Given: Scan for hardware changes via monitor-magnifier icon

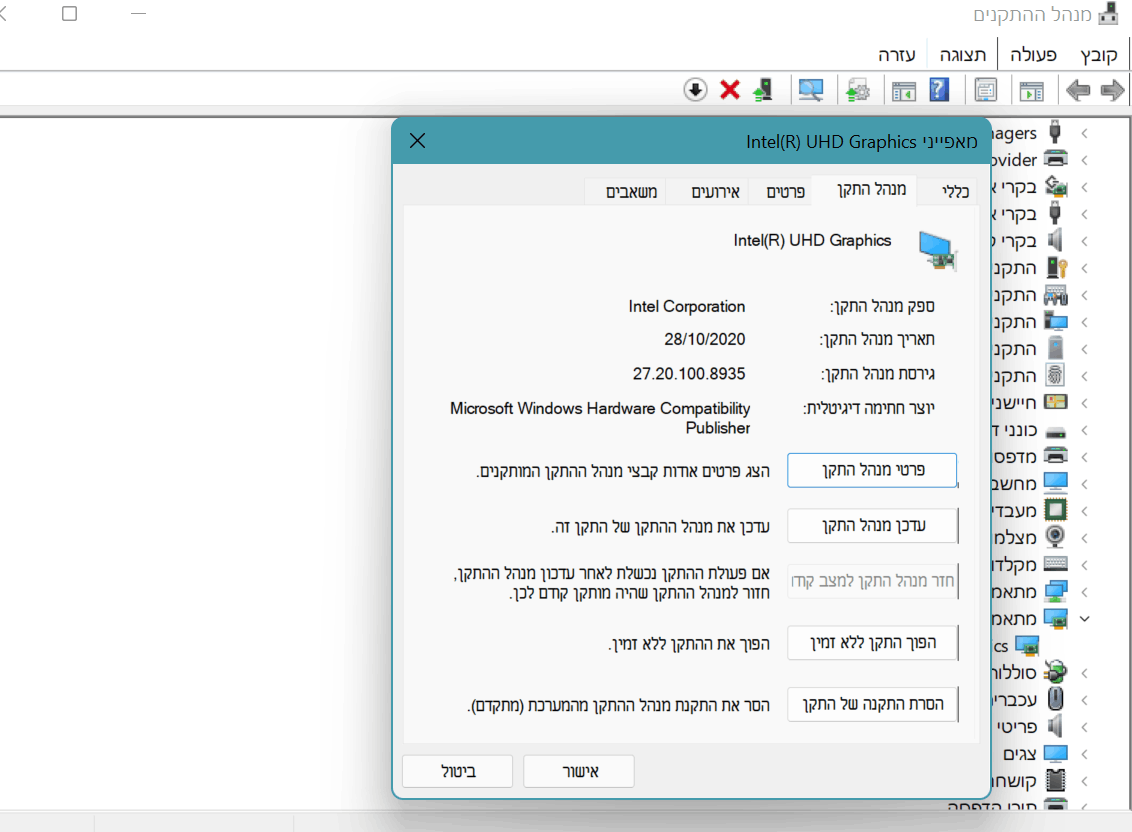Looking at the screenshot, I should point(811,91).
